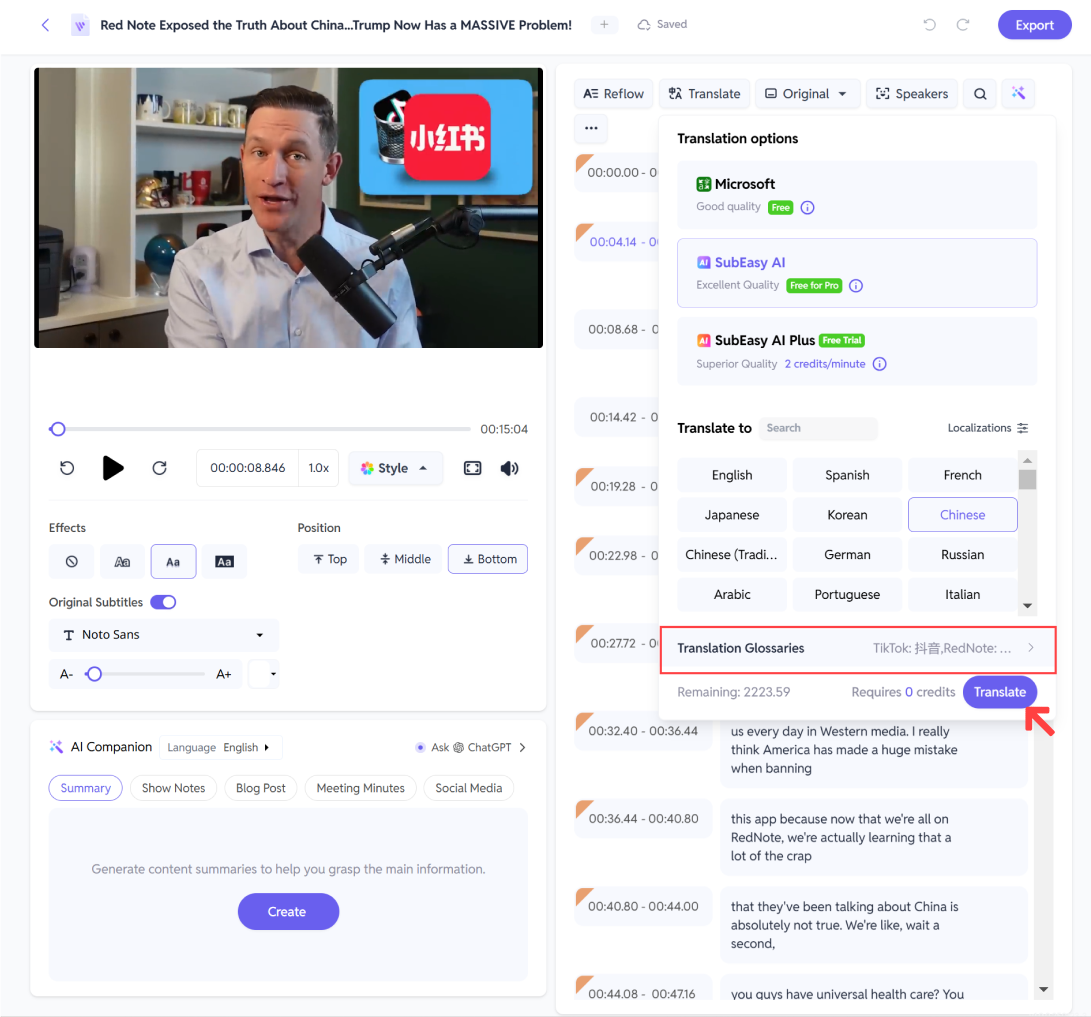Screen dimensions: 1091x1017
Task: Go back using the left chevron arrow
Action: [45, 25]
